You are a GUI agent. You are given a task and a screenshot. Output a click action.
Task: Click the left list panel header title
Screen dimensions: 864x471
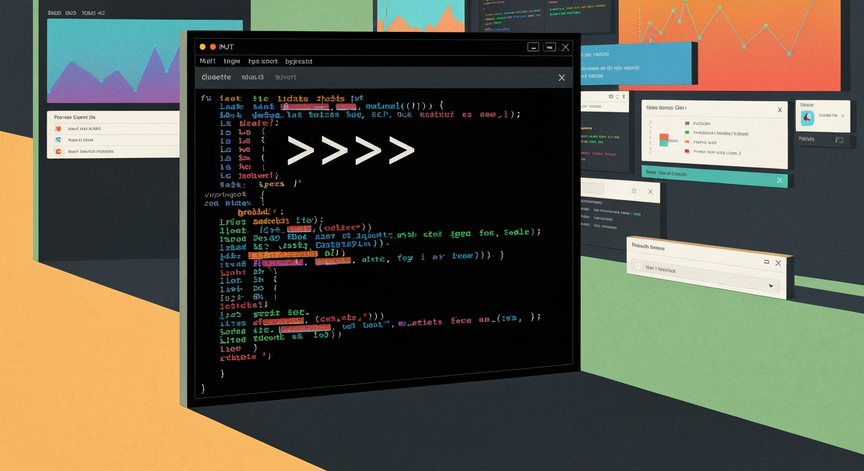74,117
